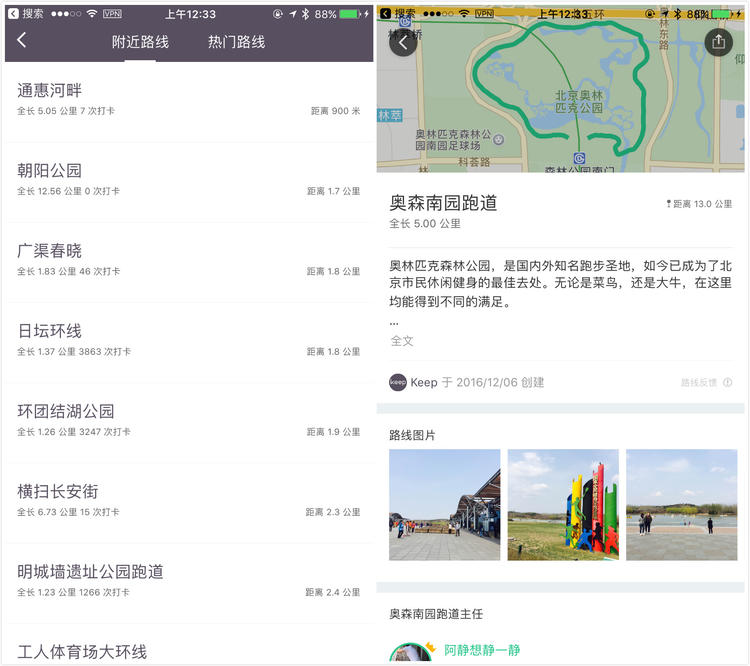Tap the round back button over the map
The height and width of the screenshot is (666, 750).
click(x=403, y=43)
